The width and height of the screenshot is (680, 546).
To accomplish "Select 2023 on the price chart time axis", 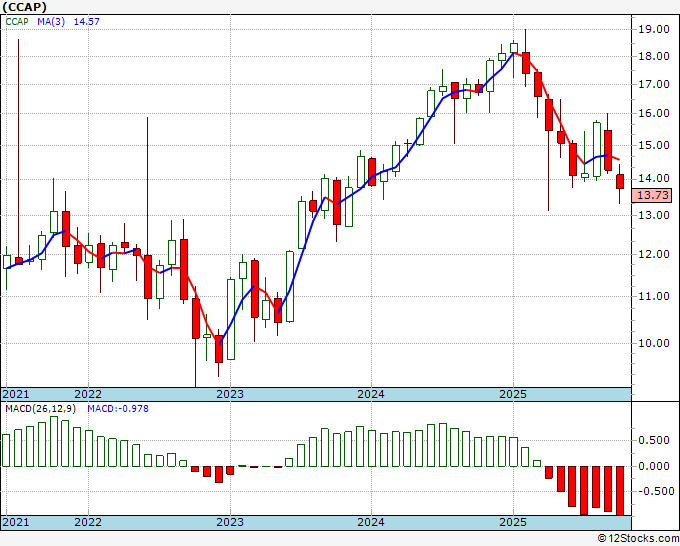I will 230,394.
